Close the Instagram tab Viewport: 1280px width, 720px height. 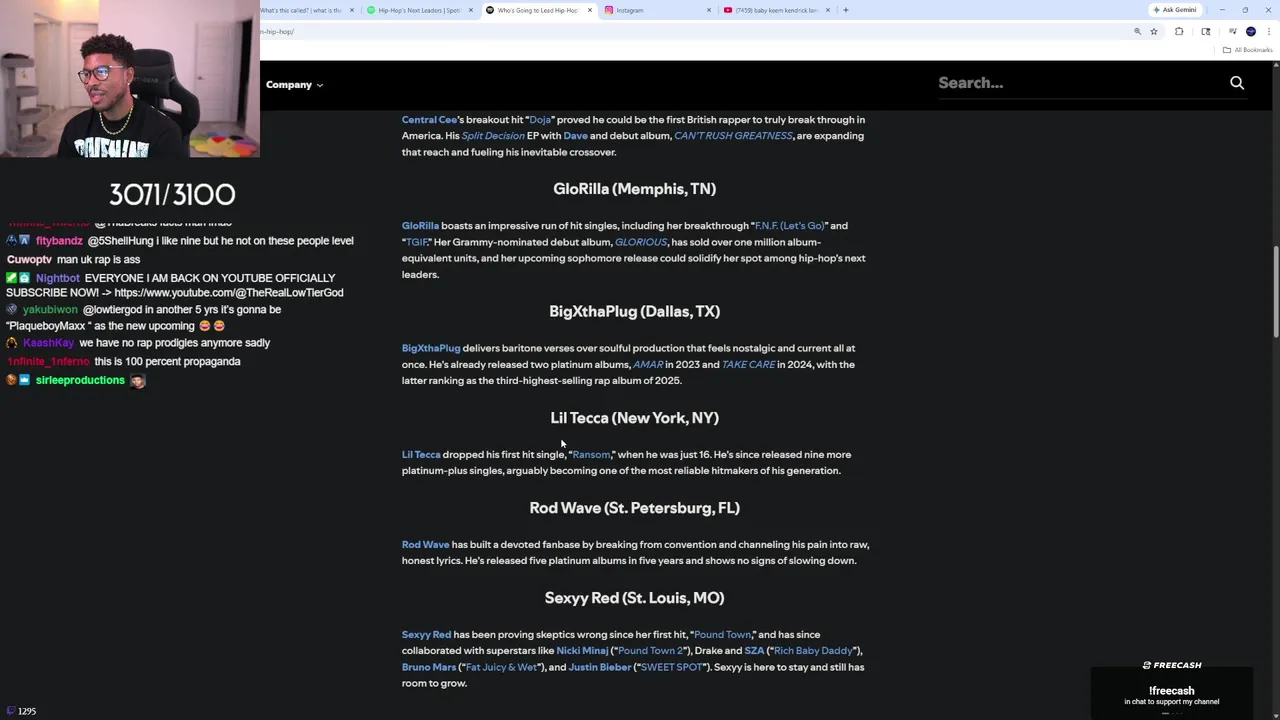pos(709,10)
